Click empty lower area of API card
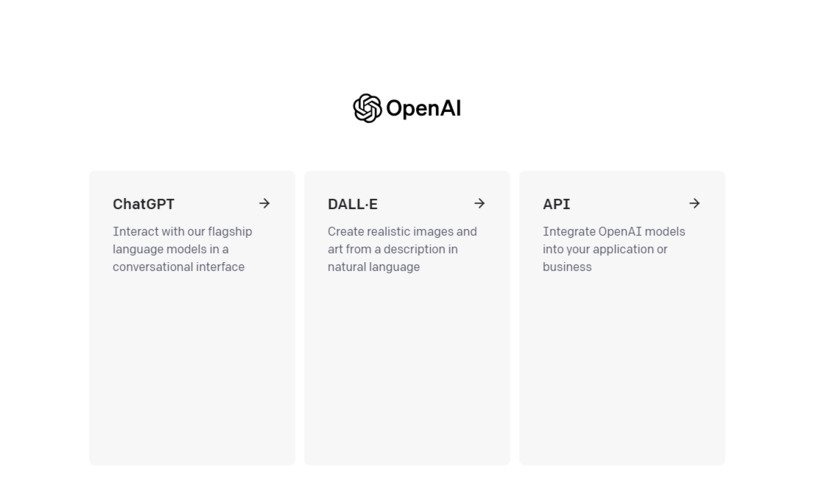This screenshot has width=830, height=500. [x=622, y=370]
